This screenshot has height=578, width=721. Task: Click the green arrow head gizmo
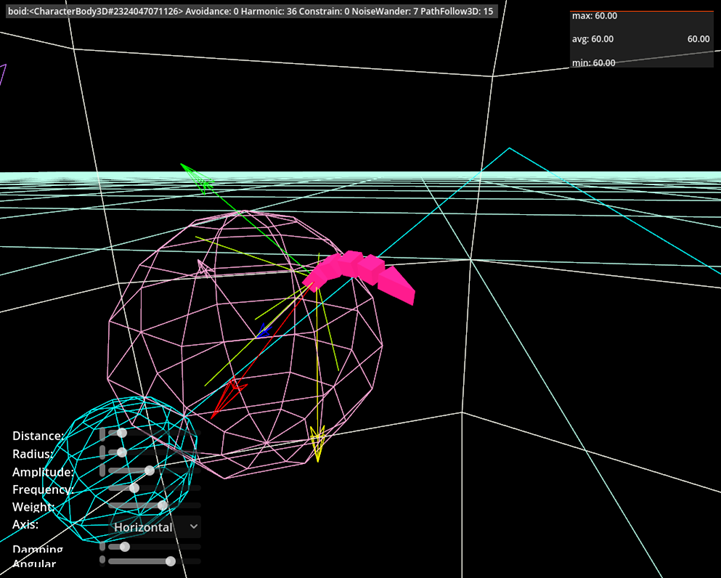(x=201, y=181)
